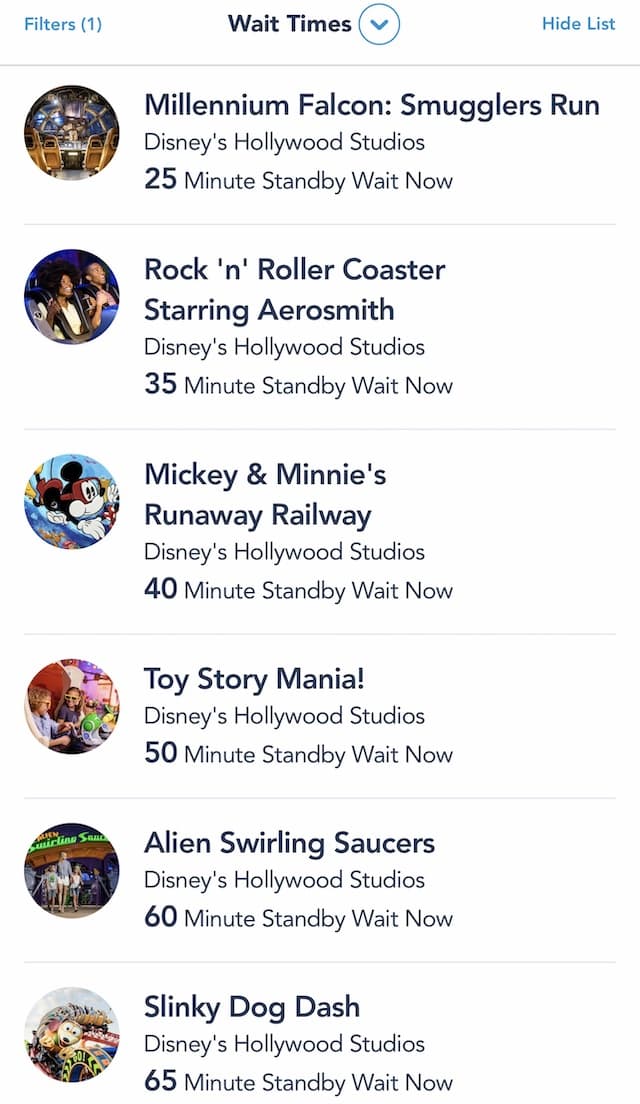The image size is (640, 1104).
Task: Open the Toy Story Mania! round image
Action: coord(72,706)
